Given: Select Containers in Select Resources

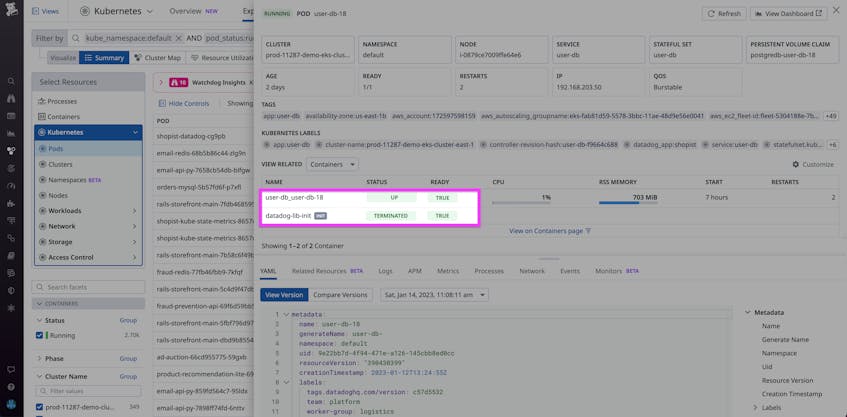Looking at the screenshot, I should pyautogui.click(x=59, y=117).
